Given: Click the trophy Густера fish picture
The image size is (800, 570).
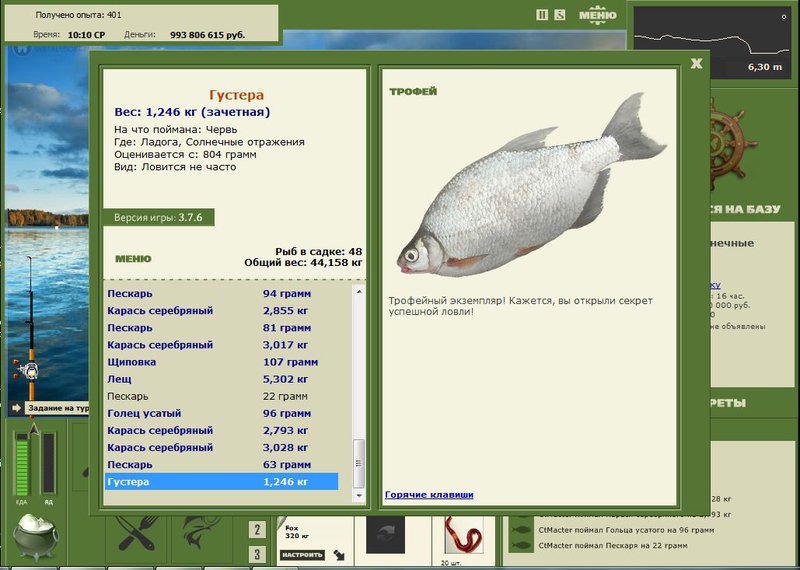Looking at the screenshot, I should tap(531, 186).
